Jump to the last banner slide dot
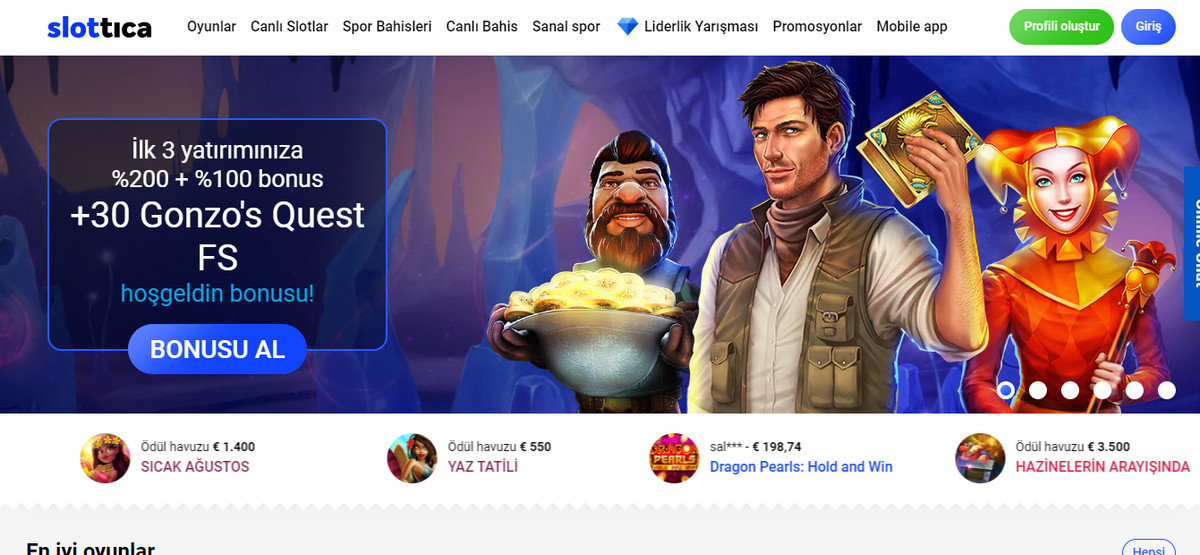The width and height of the screenshot is (1200, 555). click(x=1166, y=390)
